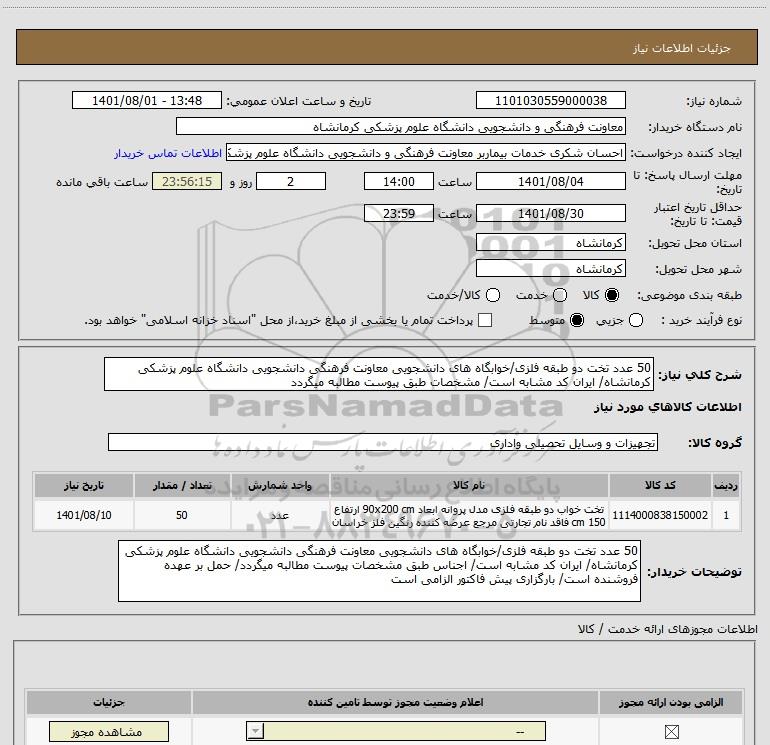Click the گروه کالا field تجهیزات و وسایل تحصیلی
This screenshot has height=745, width=770.
(x=383, y=442)
